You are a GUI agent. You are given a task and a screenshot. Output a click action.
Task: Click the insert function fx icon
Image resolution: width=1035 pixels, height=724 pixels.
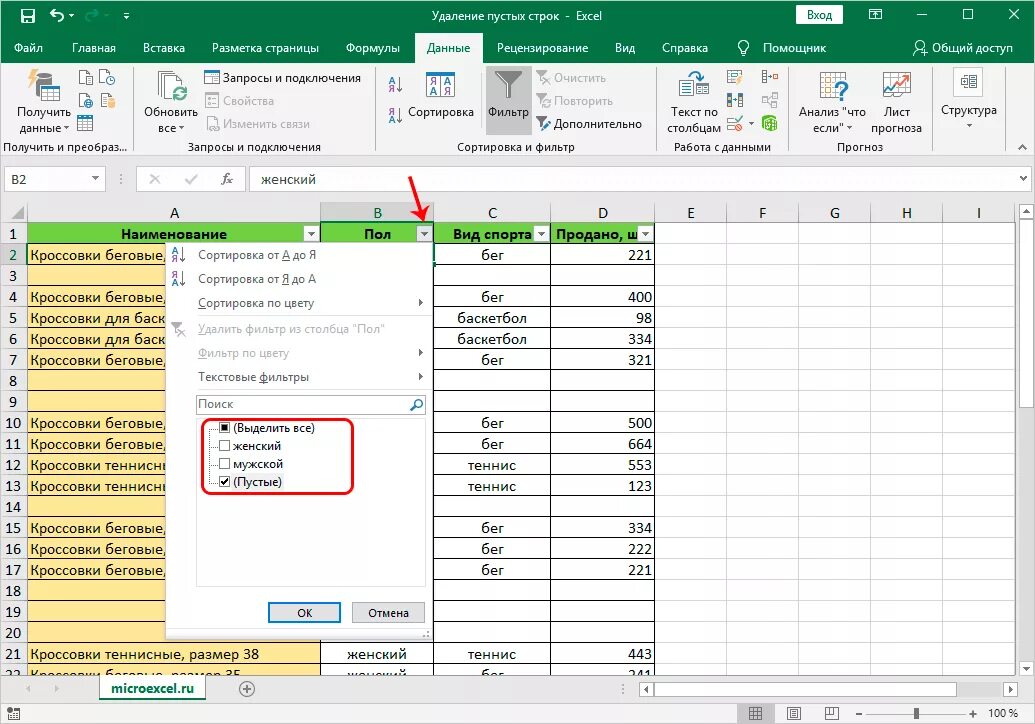(226, 179)
